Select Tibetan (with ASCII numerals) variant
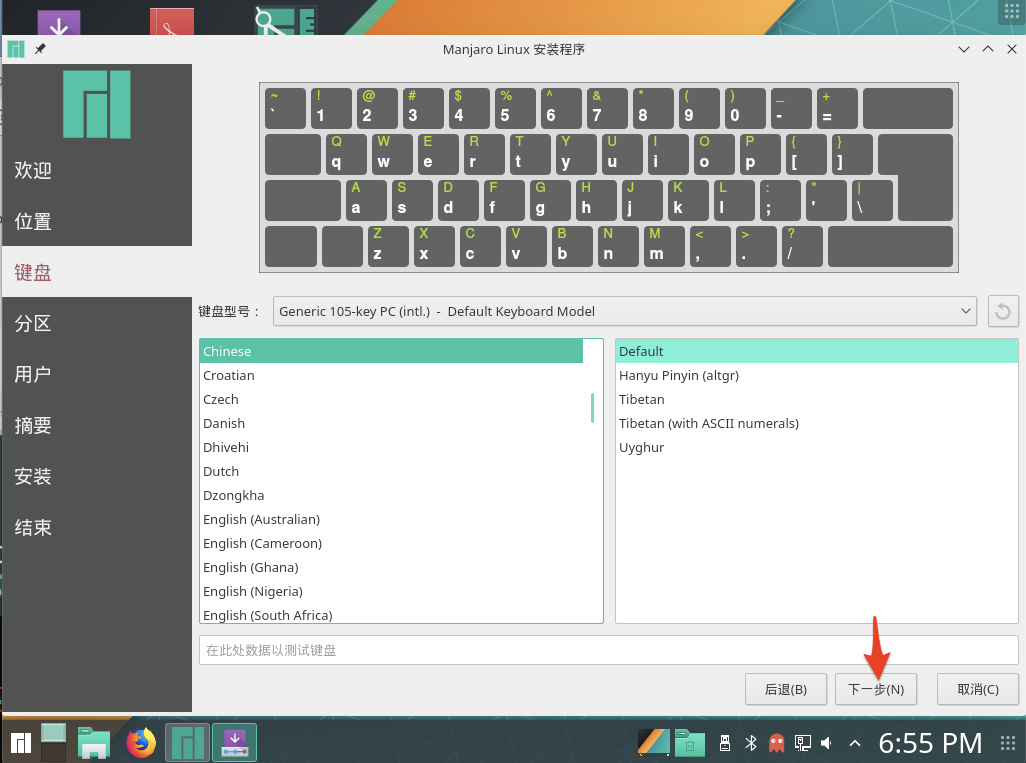This screenshot has height=763, width=1026. (817, 423)
